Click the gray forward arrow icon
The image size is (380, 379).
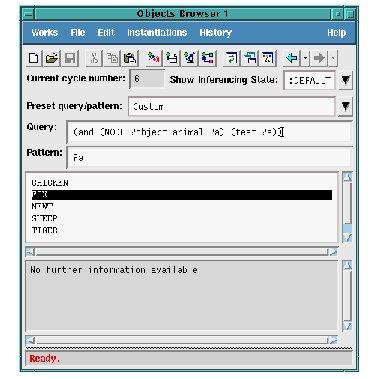pyautogui.click(x=320, y=58)
